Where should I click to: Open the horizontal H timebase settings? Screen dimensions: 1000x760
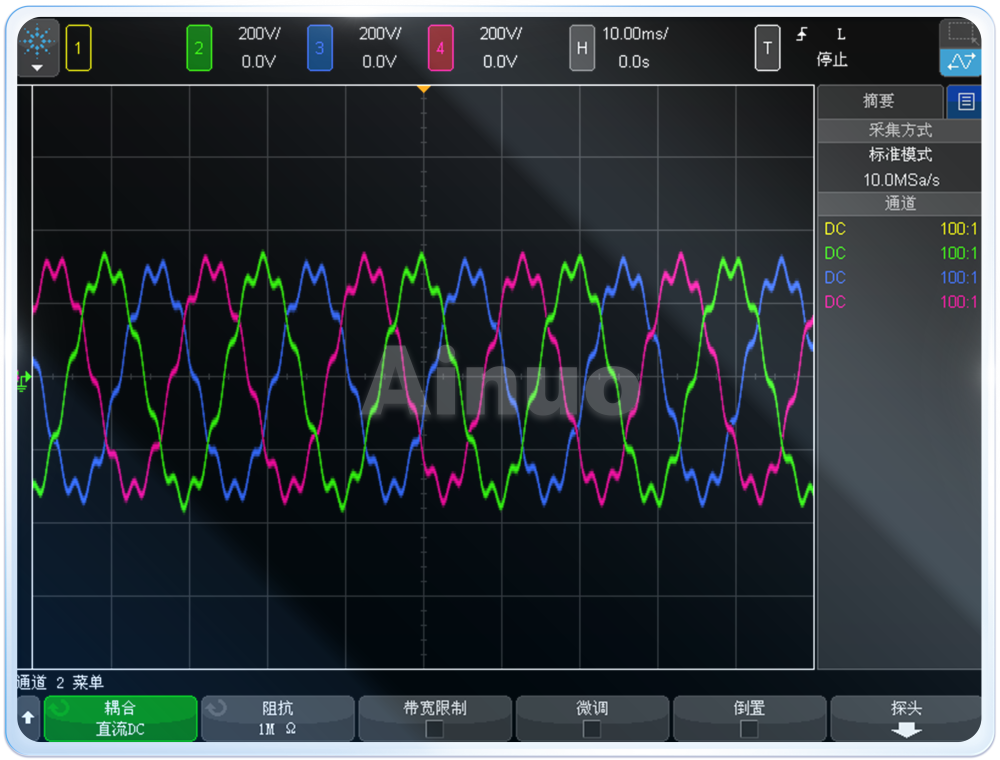click(582, 48)
